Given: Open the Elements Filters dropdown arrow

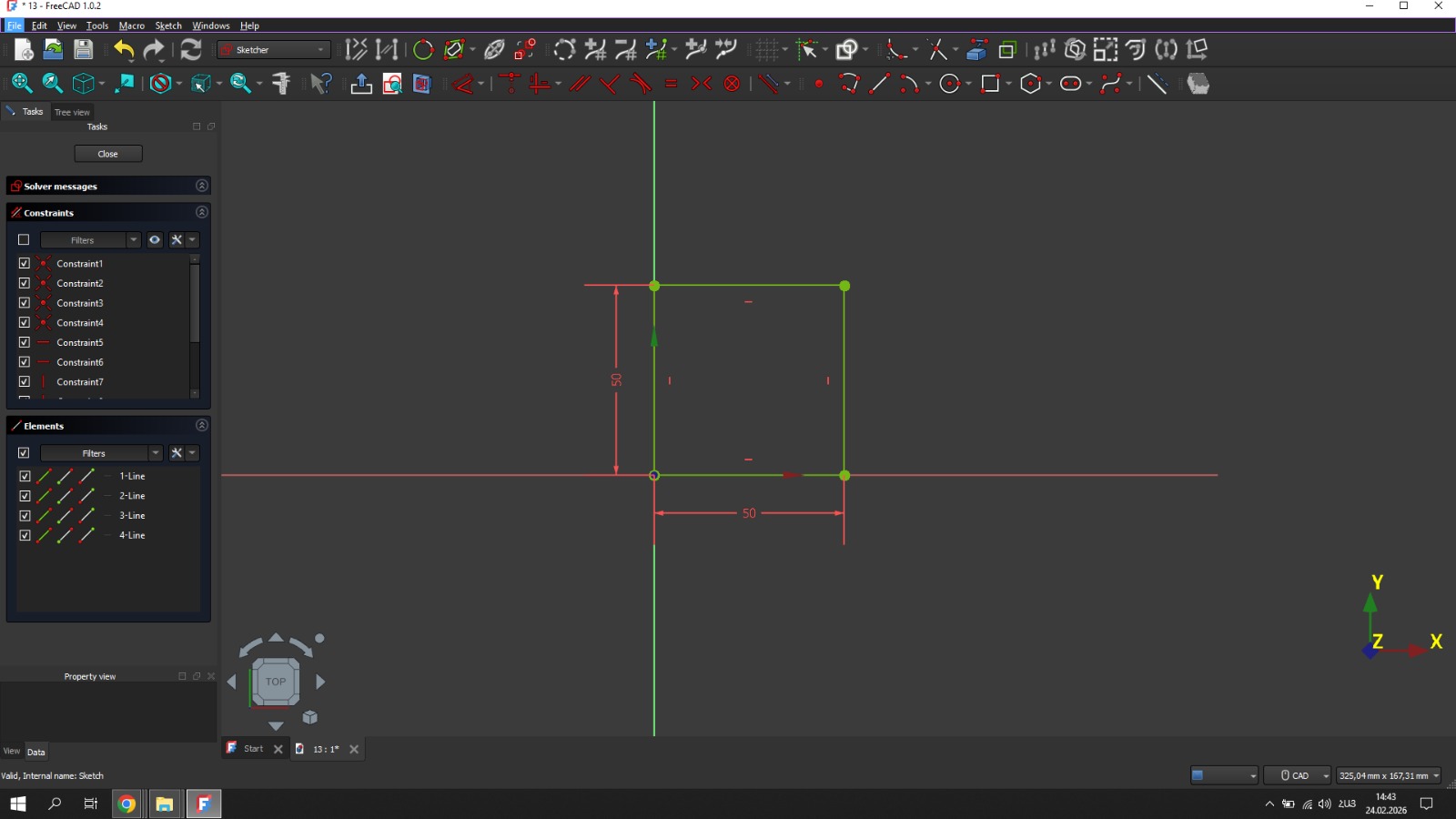Looking at the screenshot, I should 156,453.
